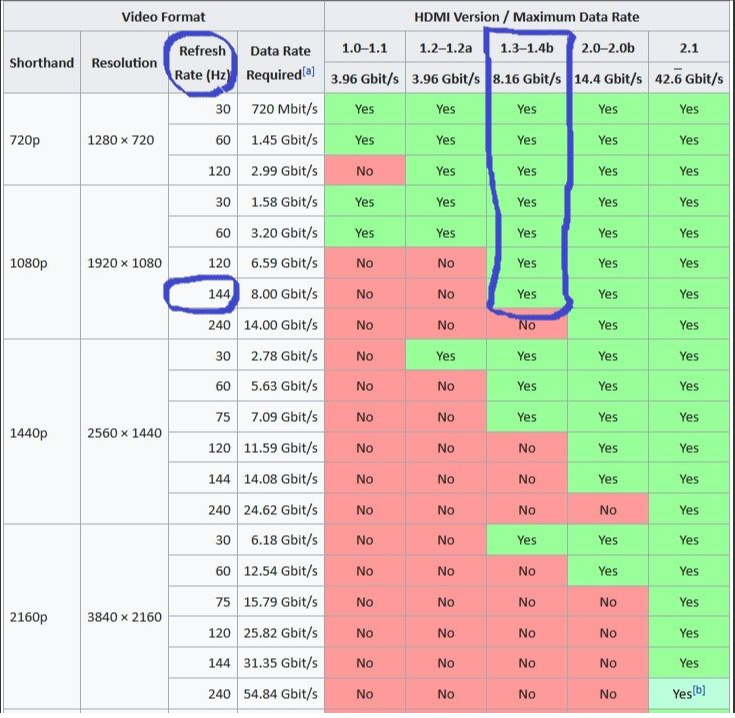Click the 2.99 Gbit/s data rate cell
735x718 pixels.
(281, 171)
